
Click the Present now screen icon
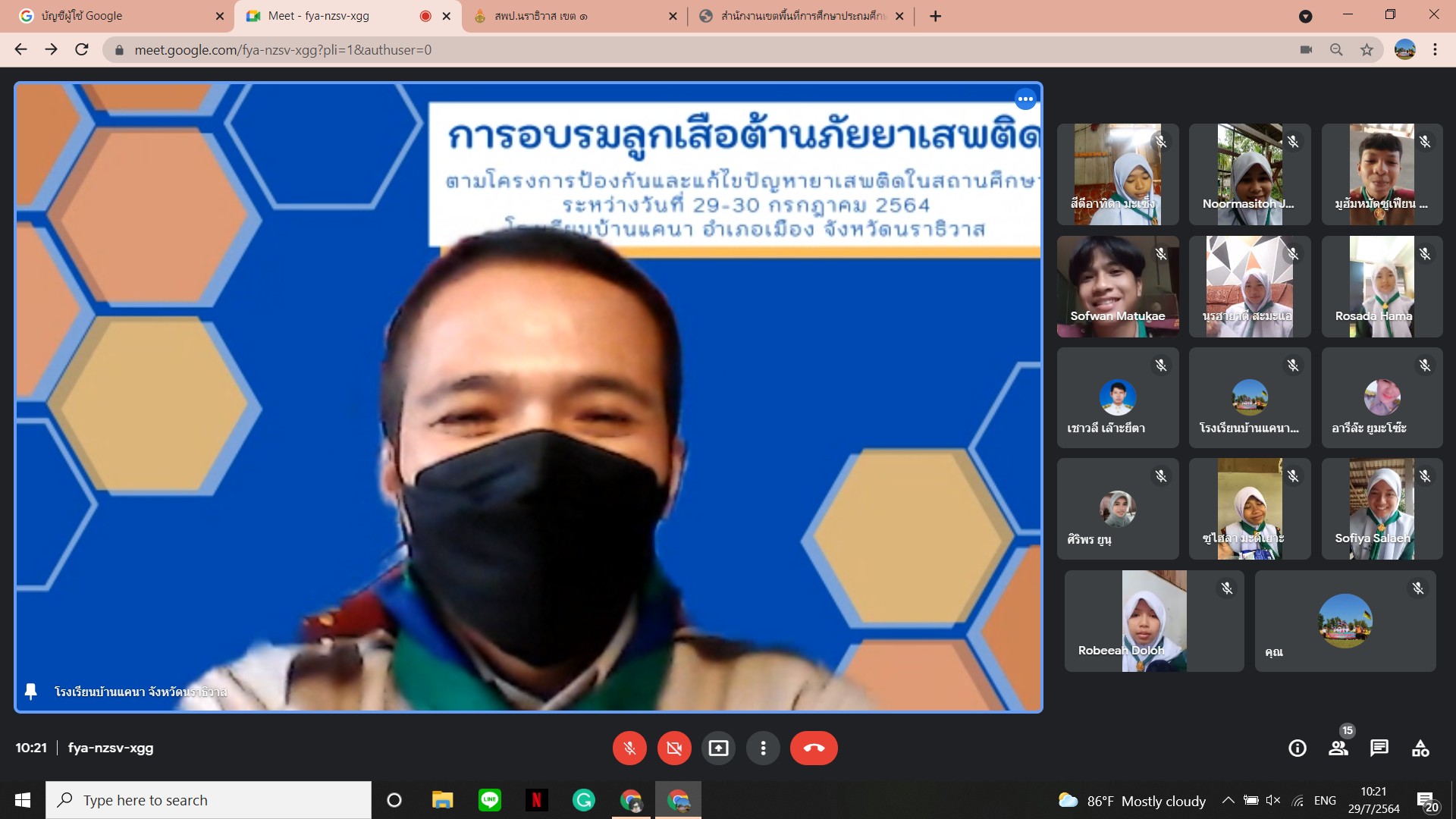click(x=718, y=748)
